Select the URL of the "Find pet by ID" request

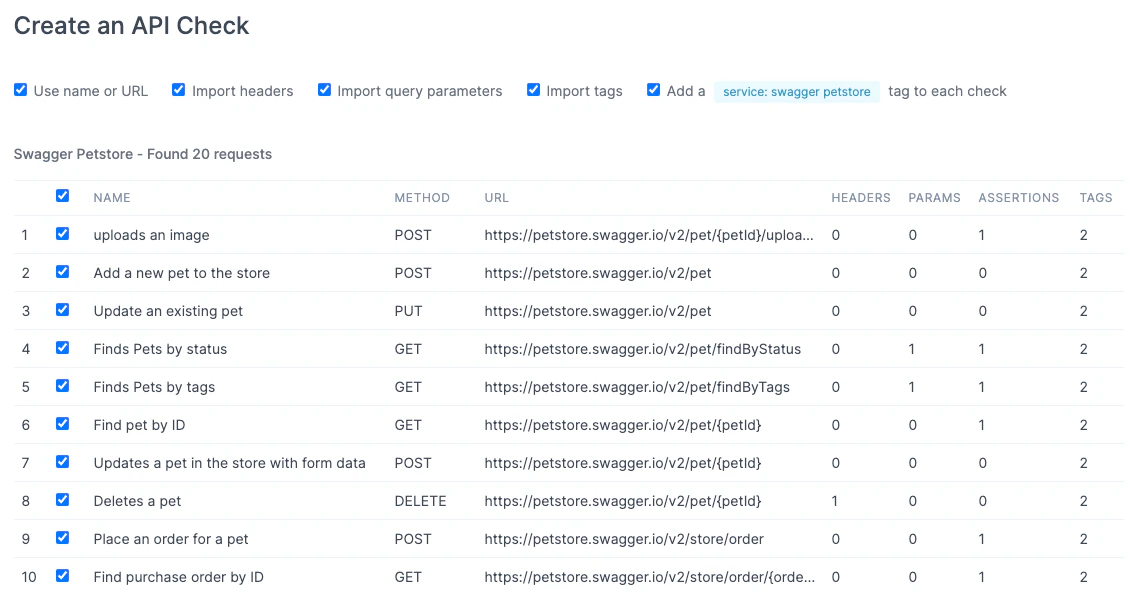[x=622, y=423]
